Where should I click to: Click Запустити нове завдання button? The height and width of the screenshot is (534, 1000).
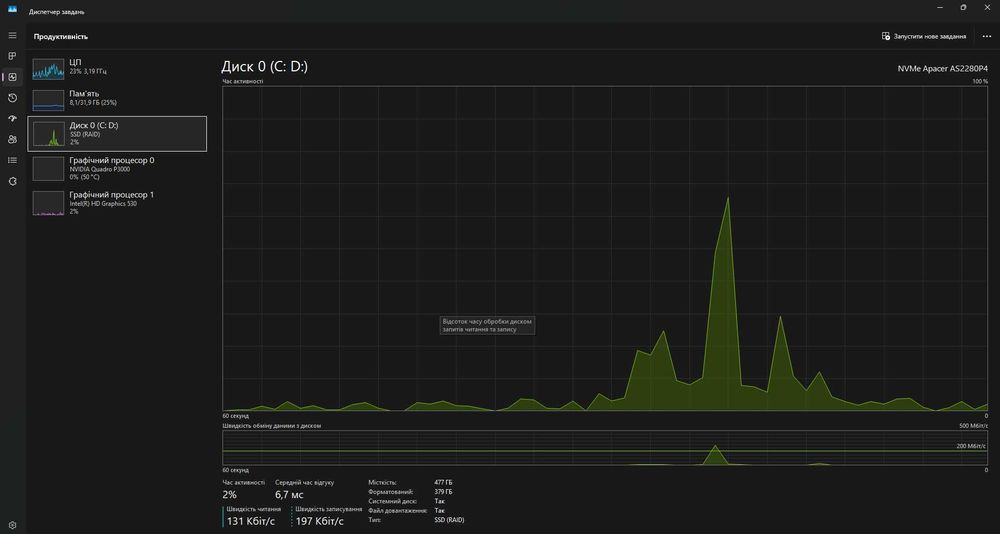(x=923, y=36)
